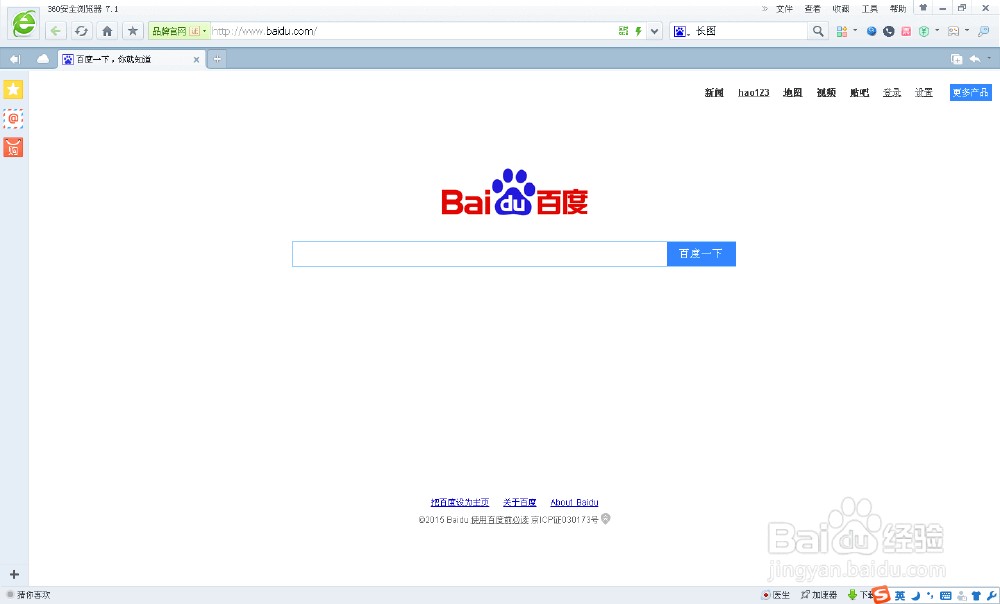Bookmark this page with the star button

[x=133, y=31]
